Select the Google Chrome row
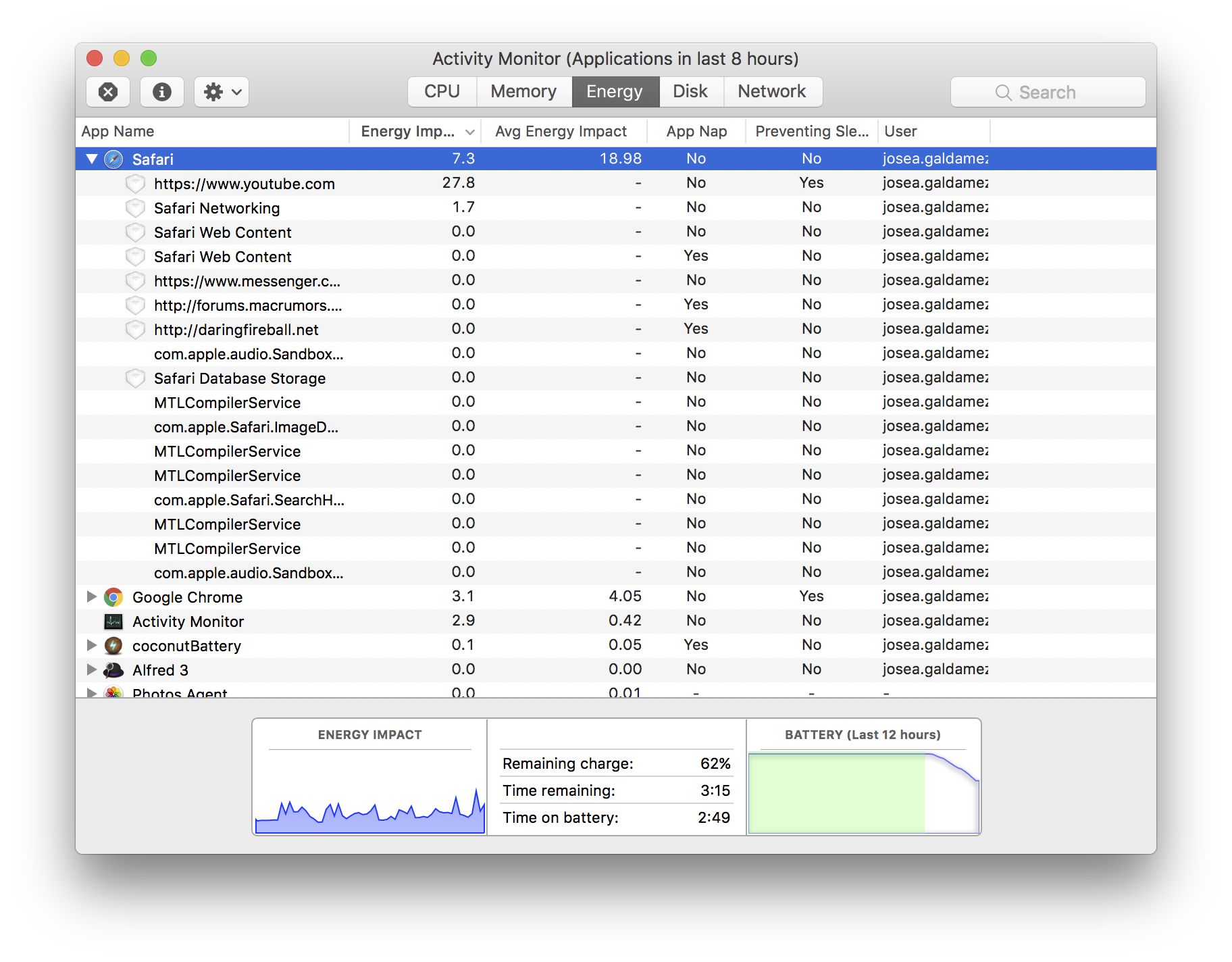This screenshot has width=1232, height=962. pos(616,597)
